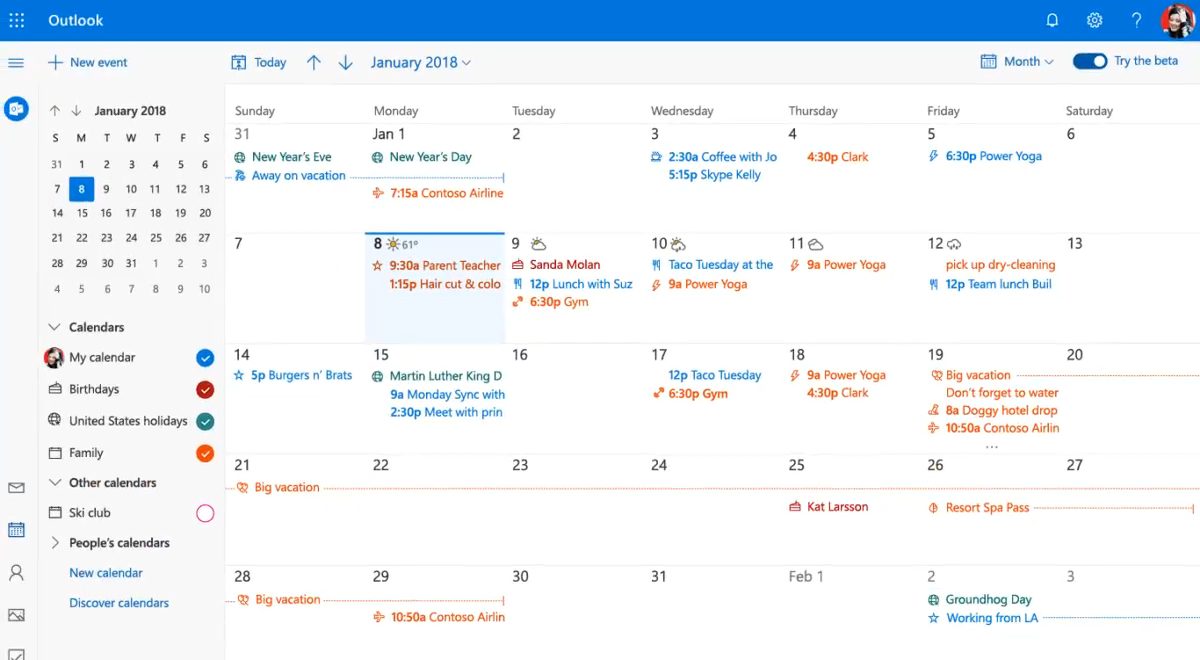This screenshot has height=660, width=1200.
Task: Open 12p Lunch with Suz event
Action: coord(572,284)
